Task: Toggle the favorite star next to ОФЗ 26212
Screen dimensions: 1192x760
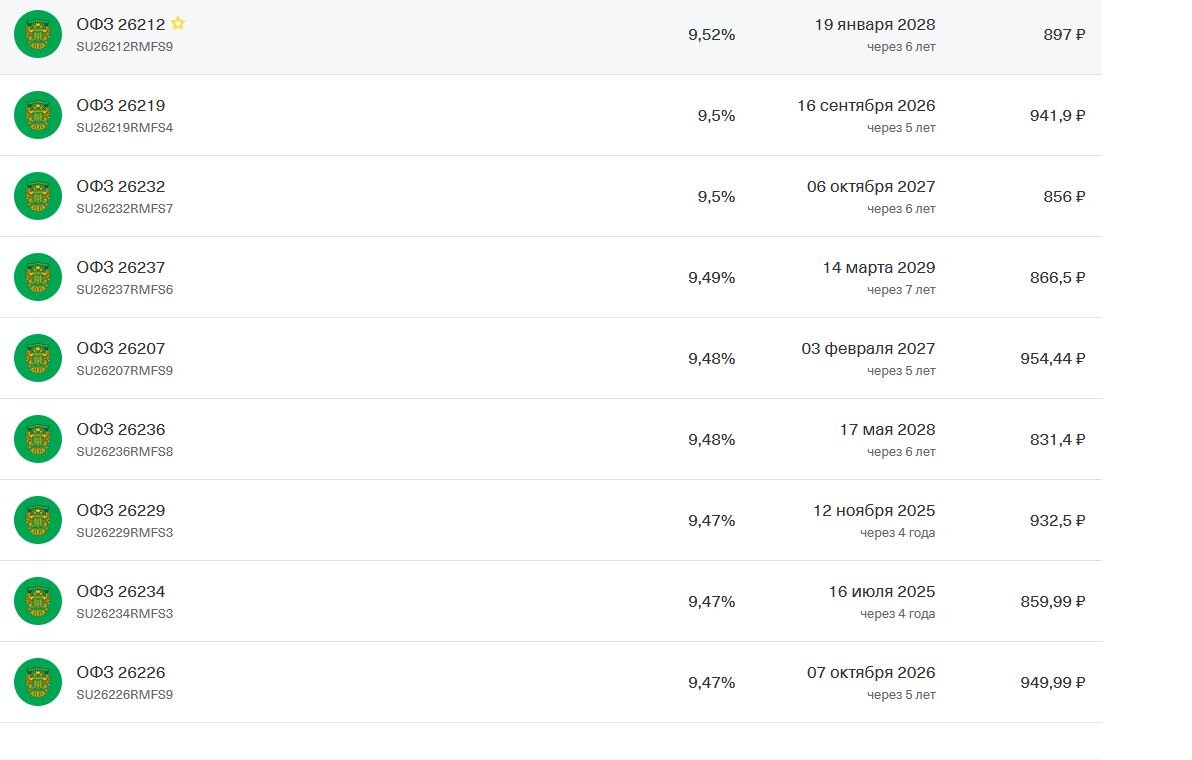Action: (178, 23)
